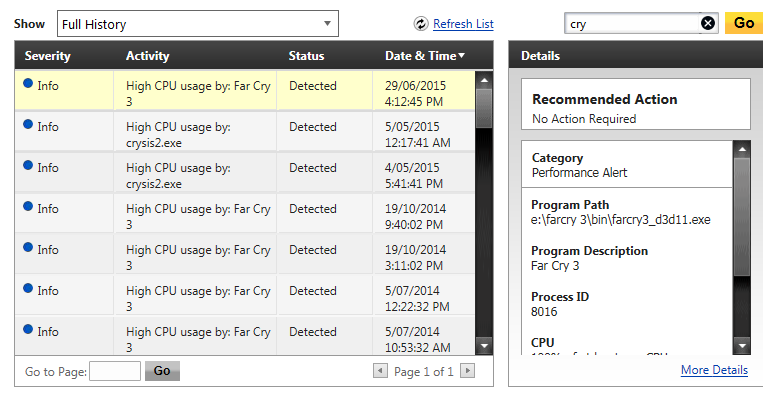This screenshot has height=393, width=763.
Task: Open the Refresh List link
Action: [x=463, y=24]
